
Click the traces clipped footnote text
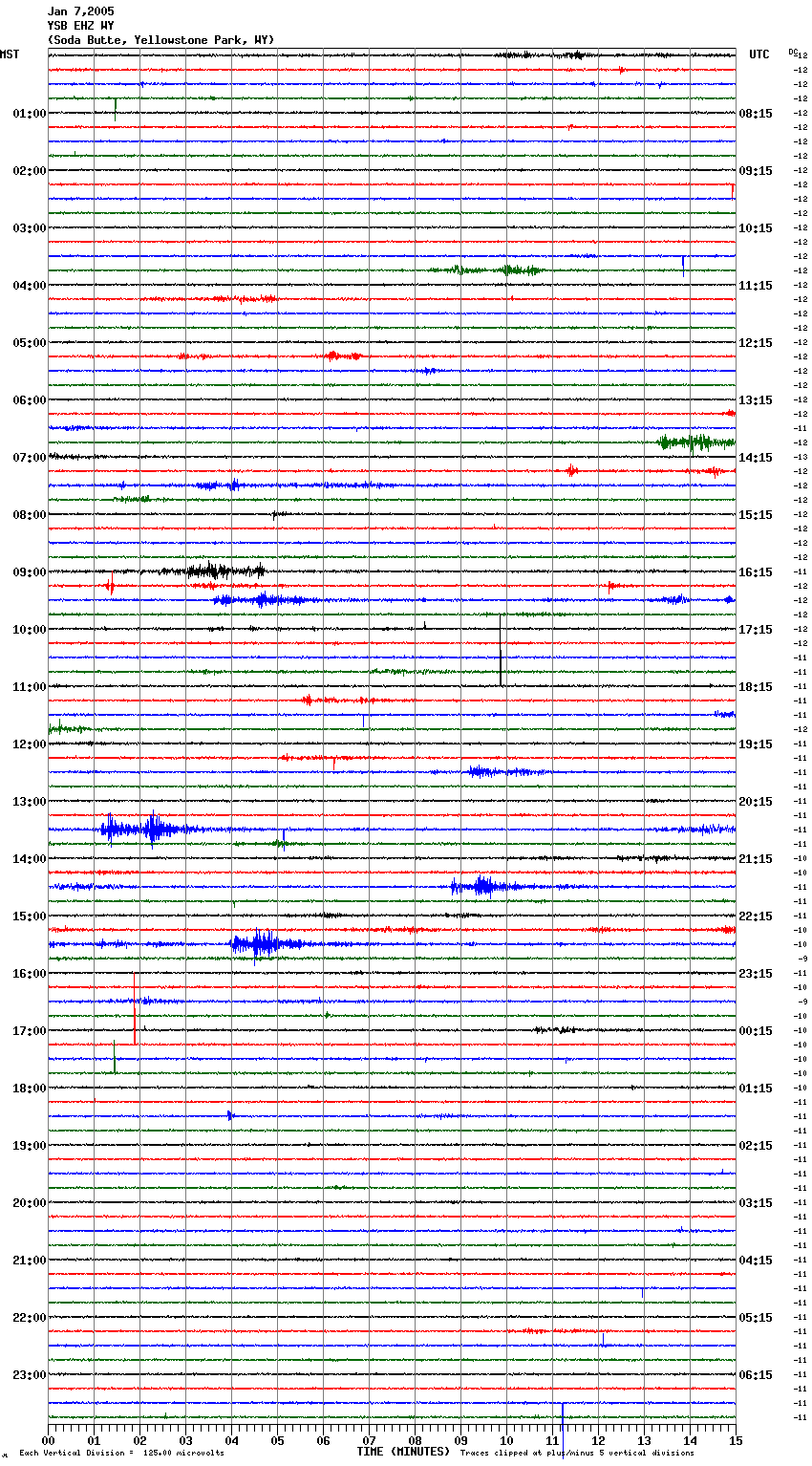click(x=577, y=1454)
